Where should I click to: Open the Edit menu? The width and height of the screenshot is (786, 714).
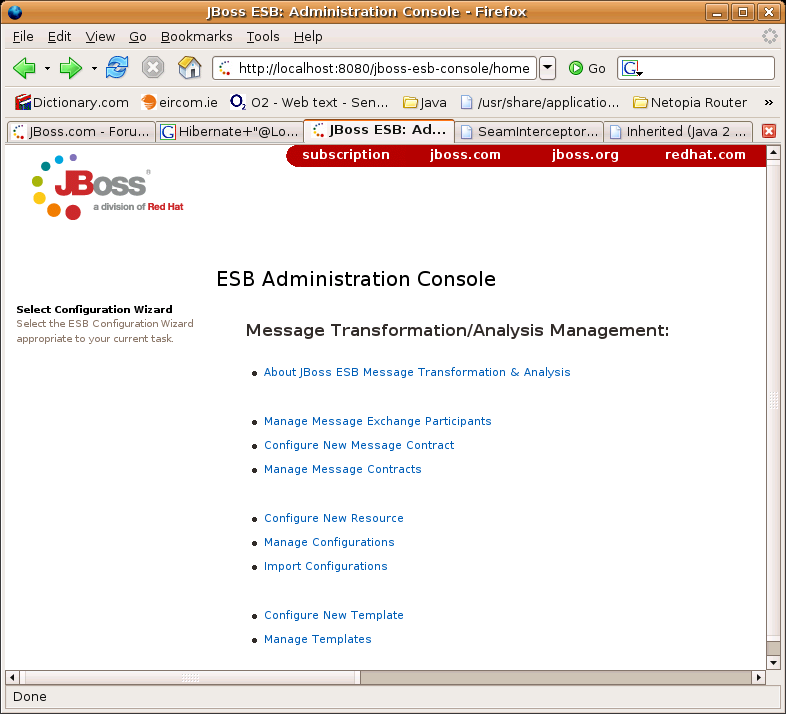[x=59, y=37]
